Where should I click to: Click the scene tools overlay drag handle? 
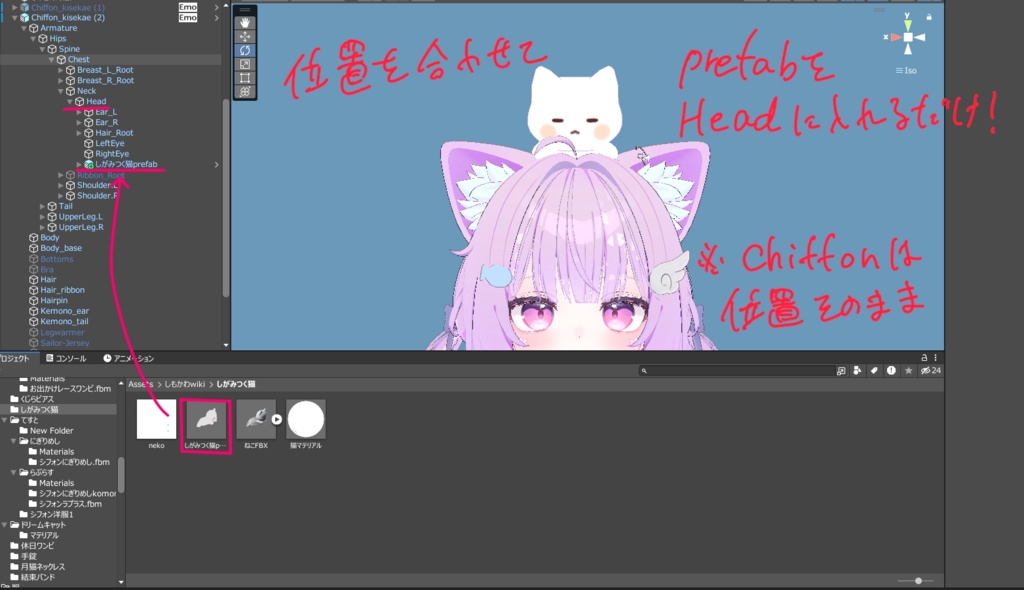point(245,10)
